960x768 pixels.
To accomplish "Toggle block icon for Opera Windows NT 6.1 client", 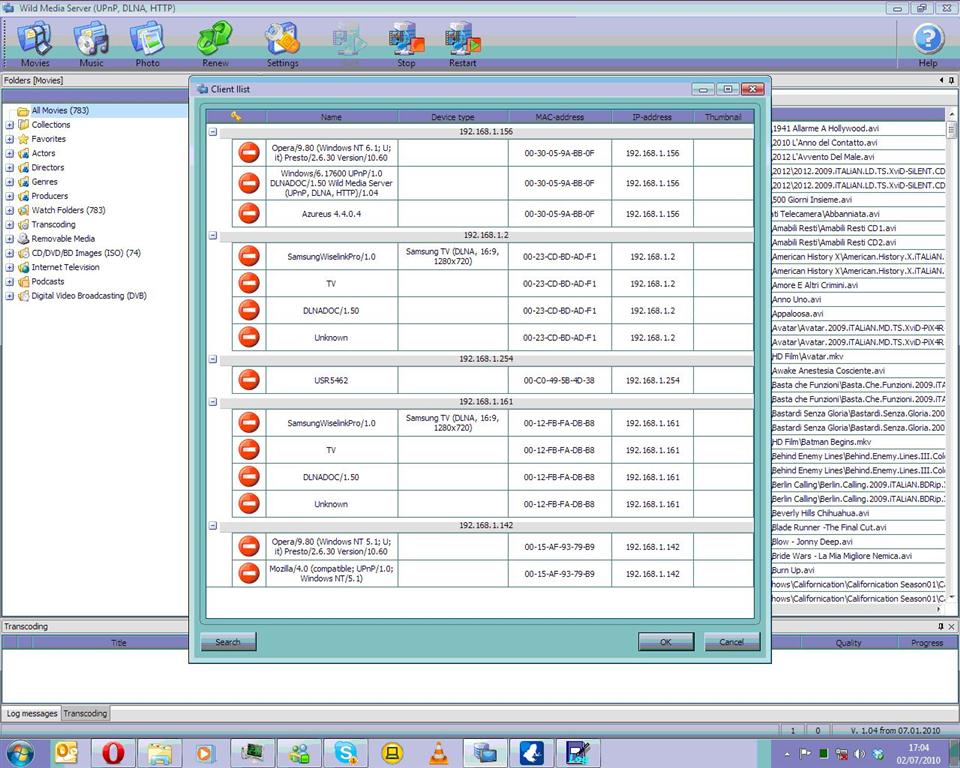I will click(x=249, y=152).
